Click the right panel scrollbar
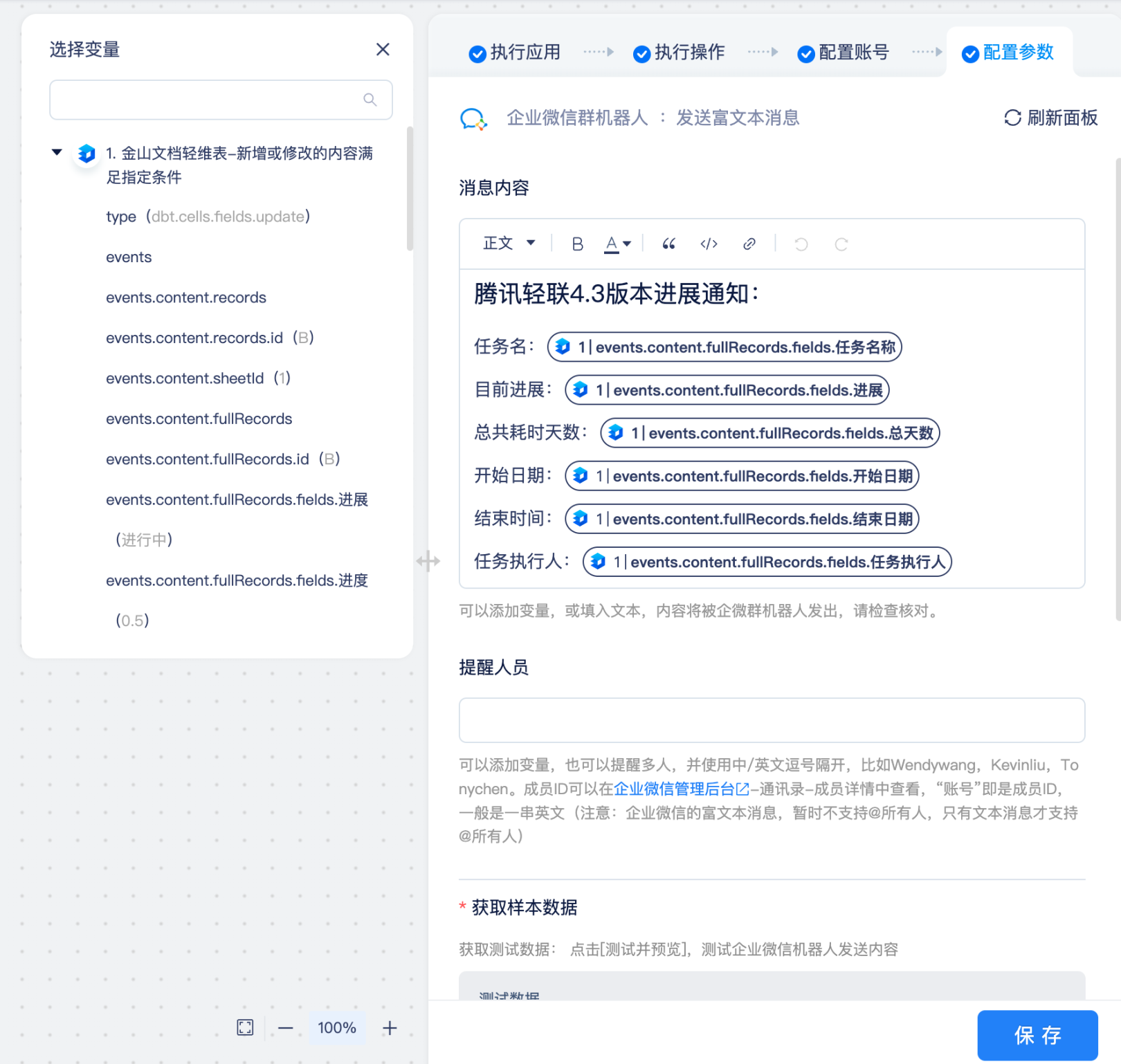This screenshot has width=1121, height=1064. [x=1117, y=389]
